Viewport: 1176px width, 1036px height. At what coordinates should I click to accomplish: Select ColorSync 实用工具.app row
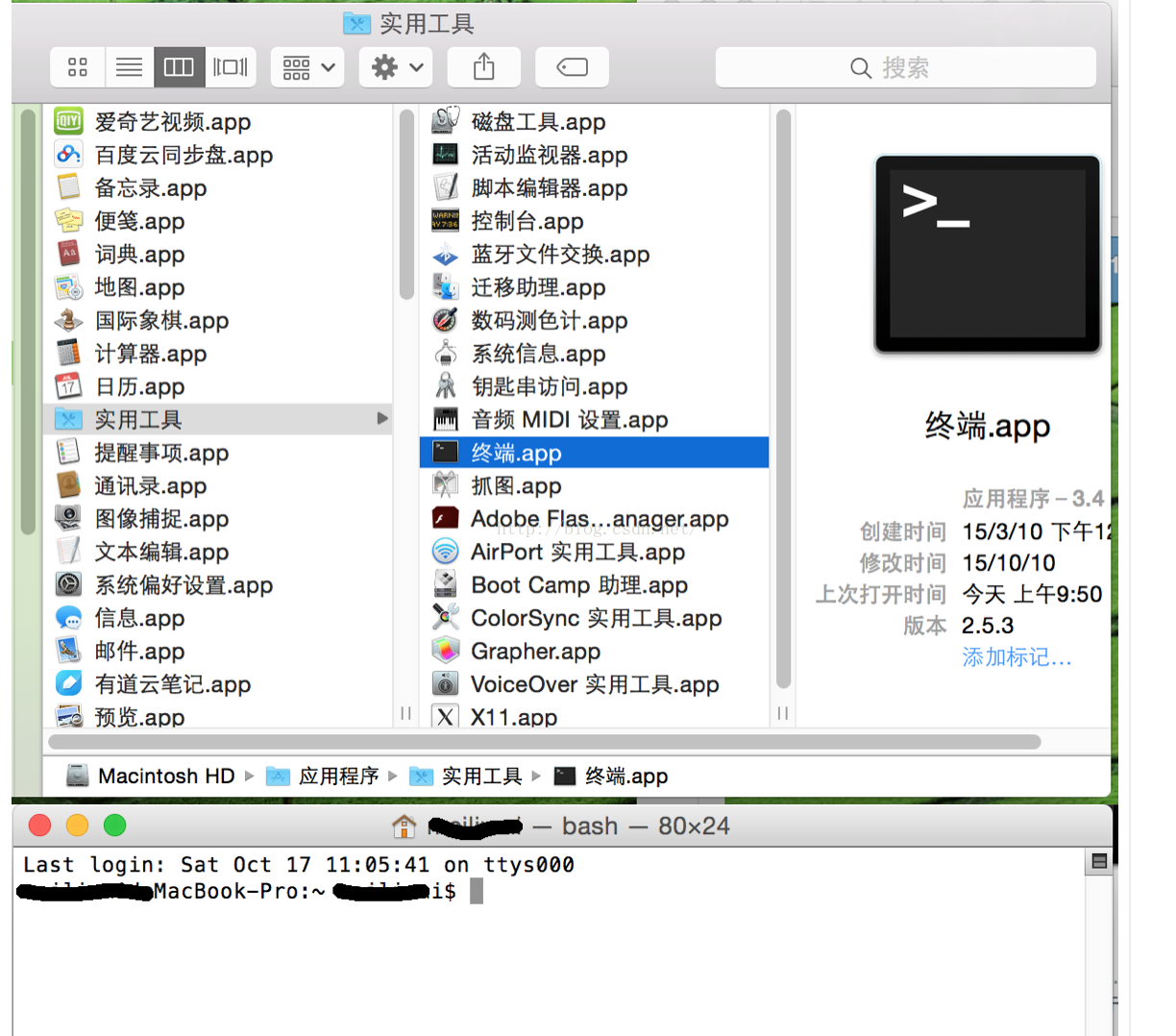(x=594, y=618)
